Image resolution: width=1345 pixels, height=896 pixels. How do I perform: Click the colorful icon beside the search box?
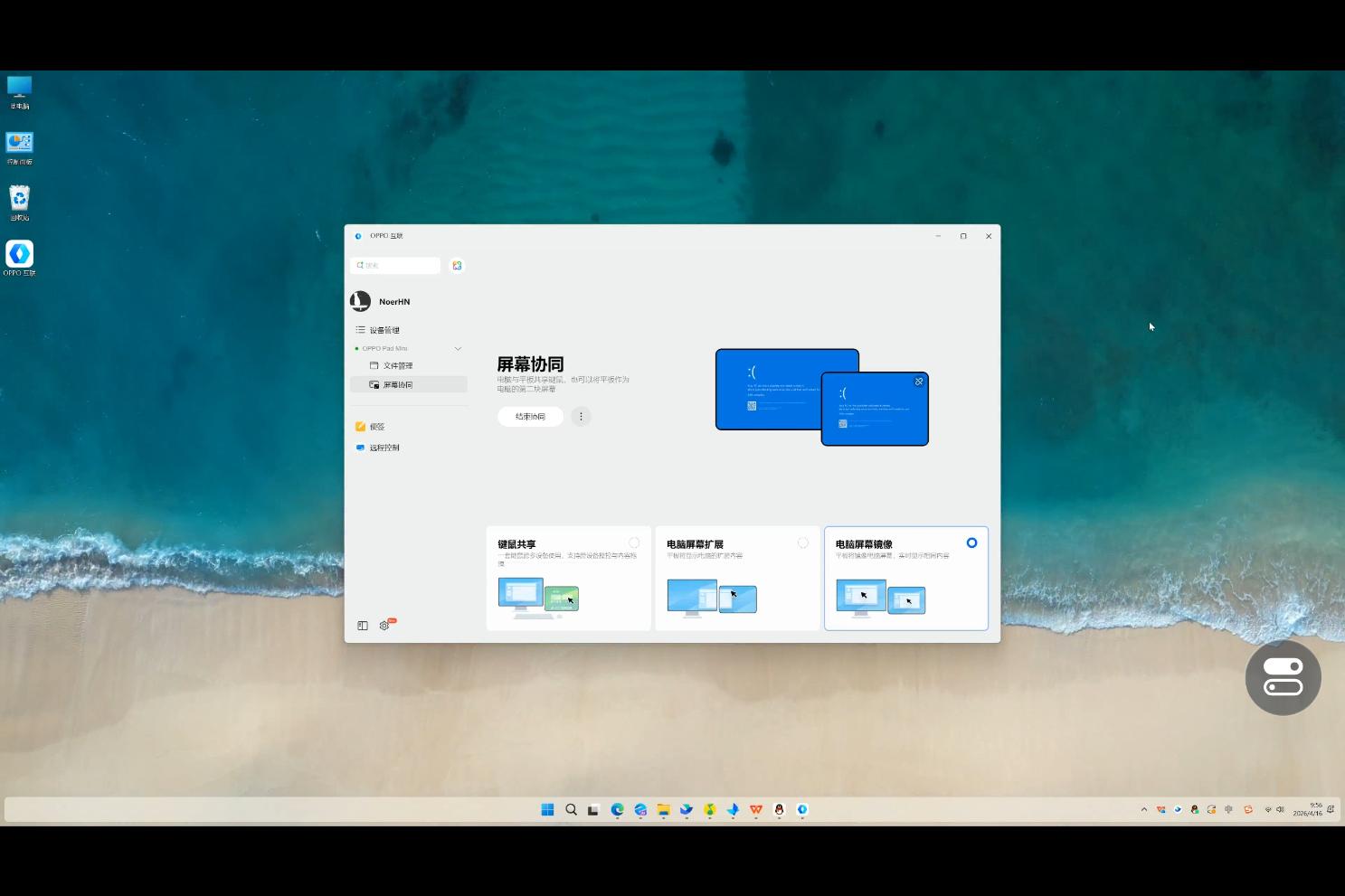point(458,265)
